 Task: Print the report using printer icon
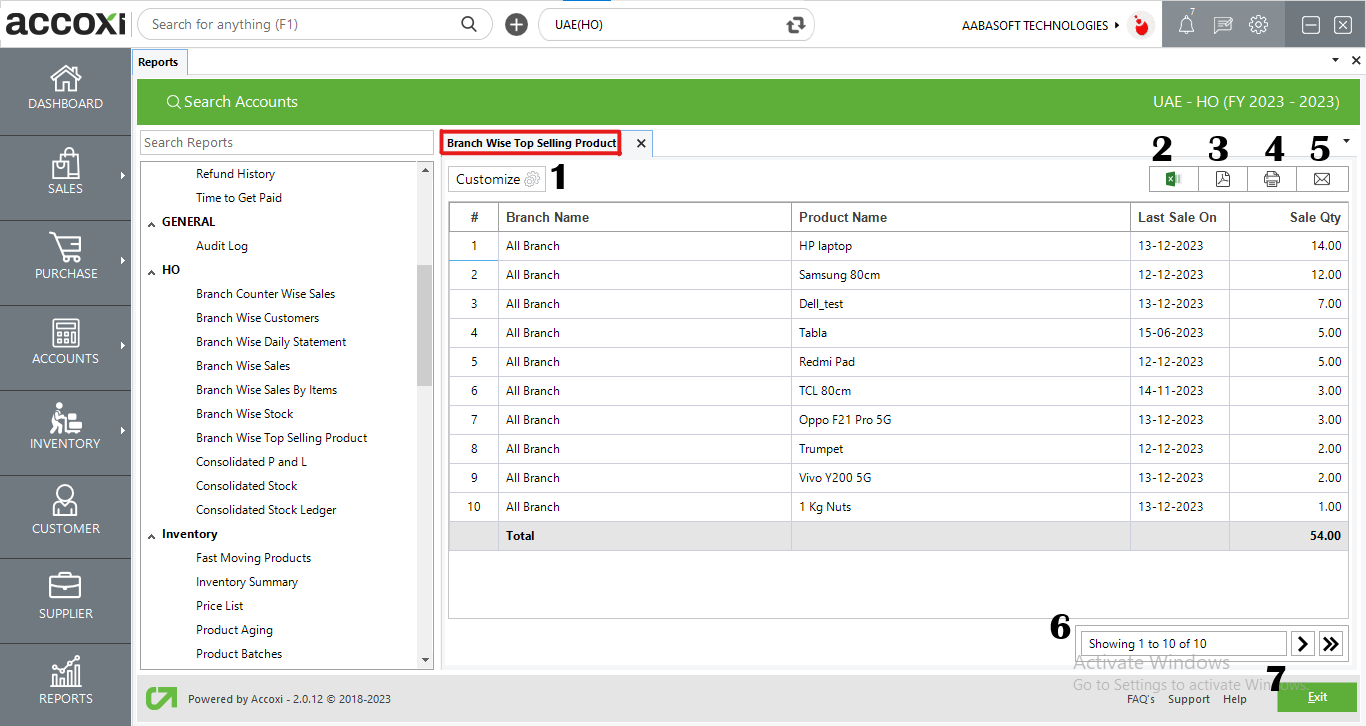click(1271, 179)
